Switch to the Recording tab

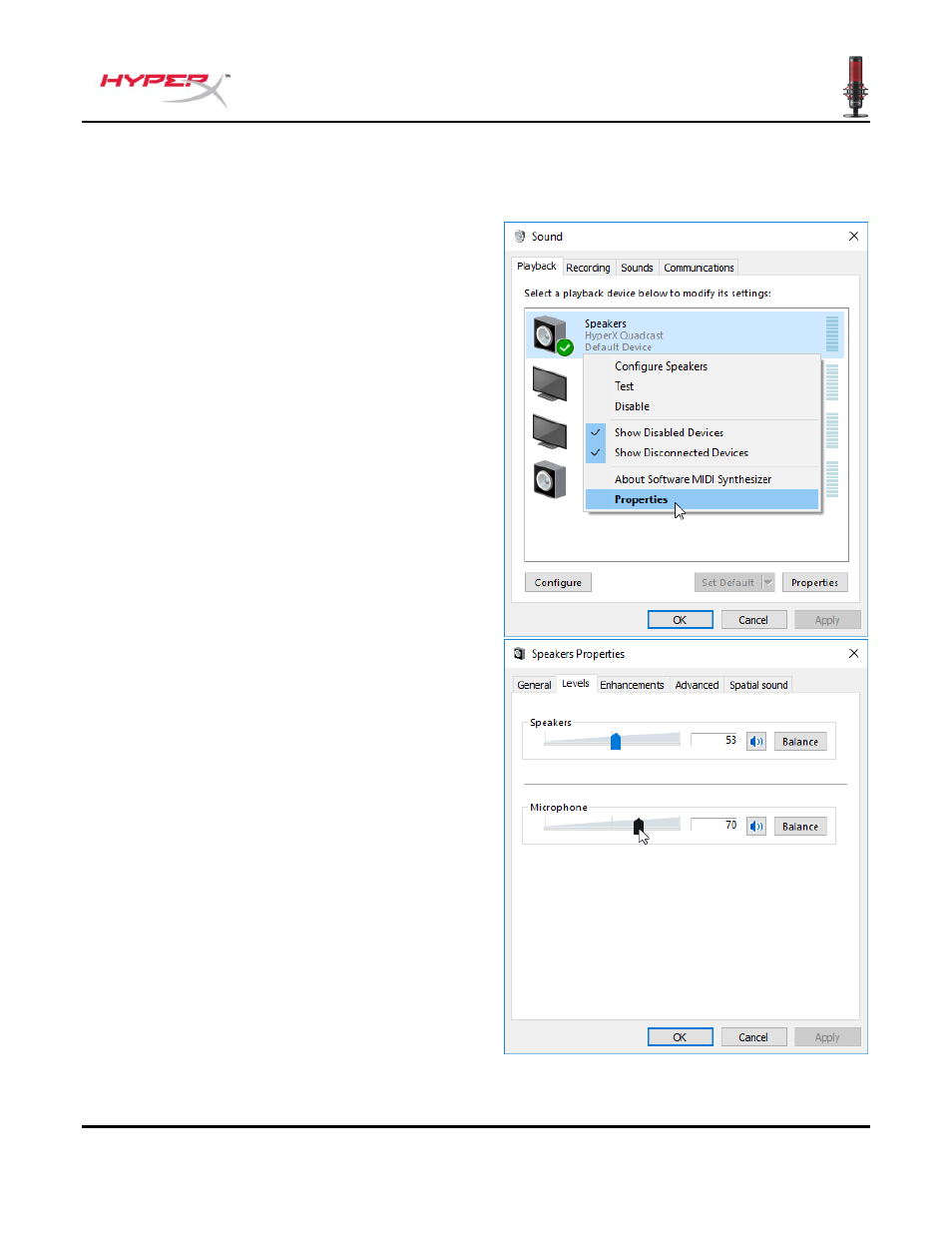point(588,268)
